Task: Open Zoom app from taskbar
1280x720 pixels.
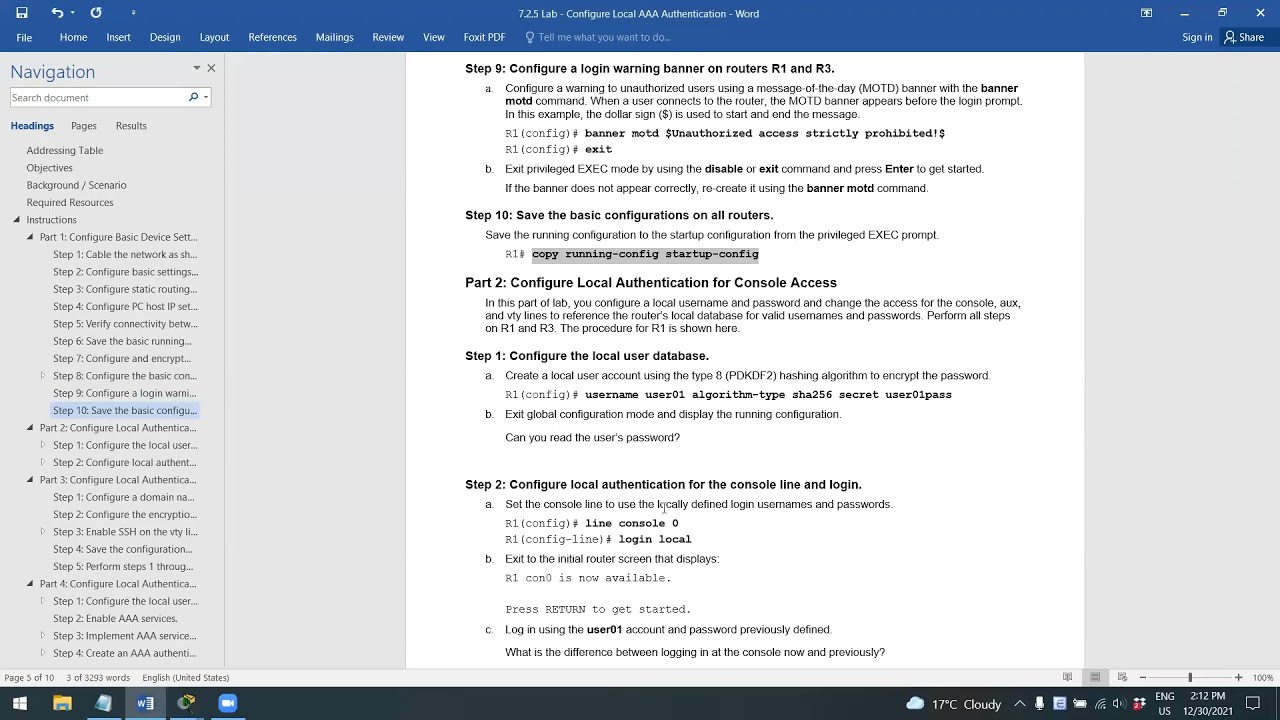Action: click(227, 703)
